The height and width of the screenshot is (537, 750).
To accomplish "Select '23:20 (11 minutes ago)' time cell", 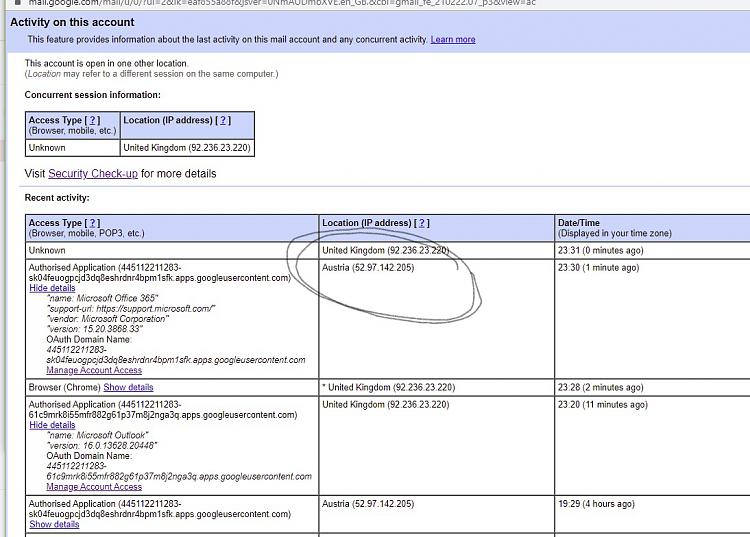I will pos(603,405).
